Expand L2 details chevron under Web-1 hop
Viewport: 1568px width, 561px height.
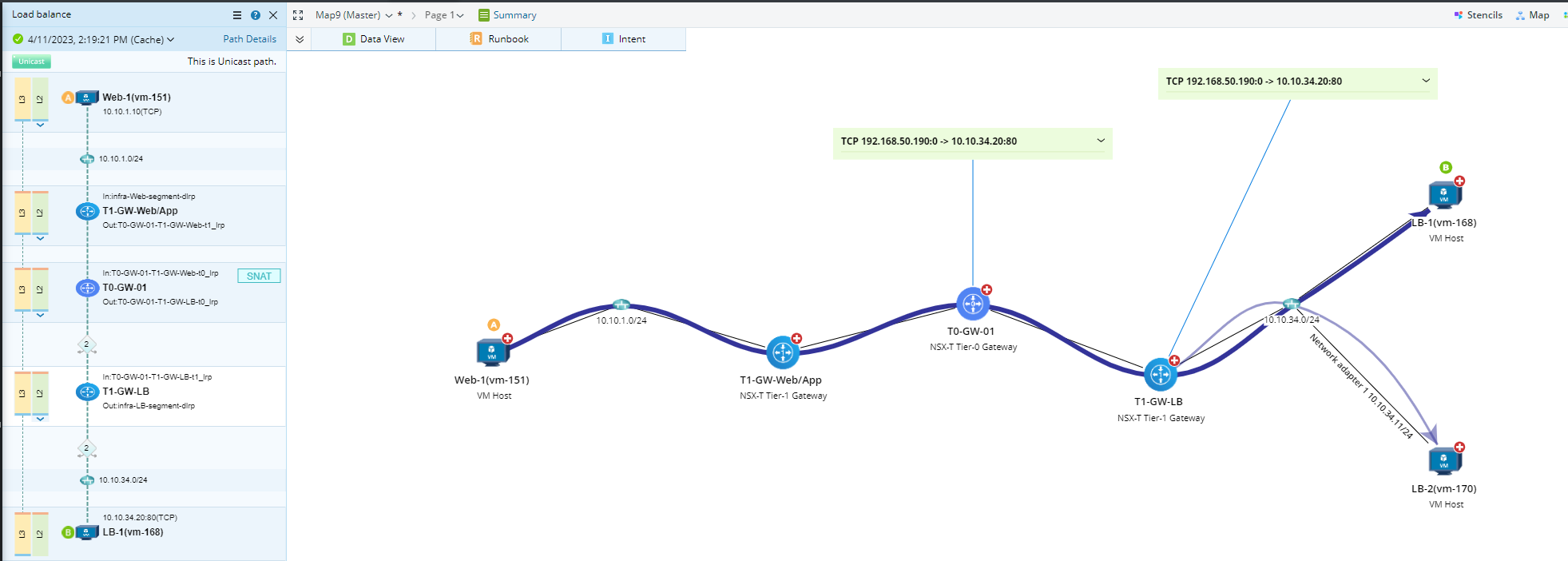[40, 125]
